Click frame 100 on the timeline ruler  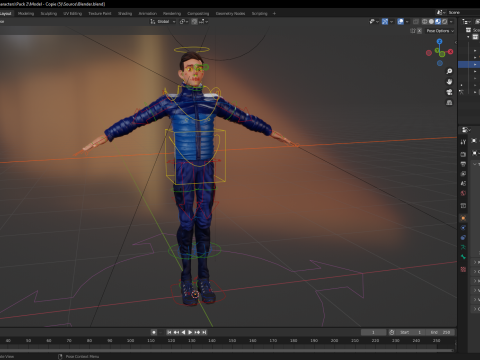point(130,341)
